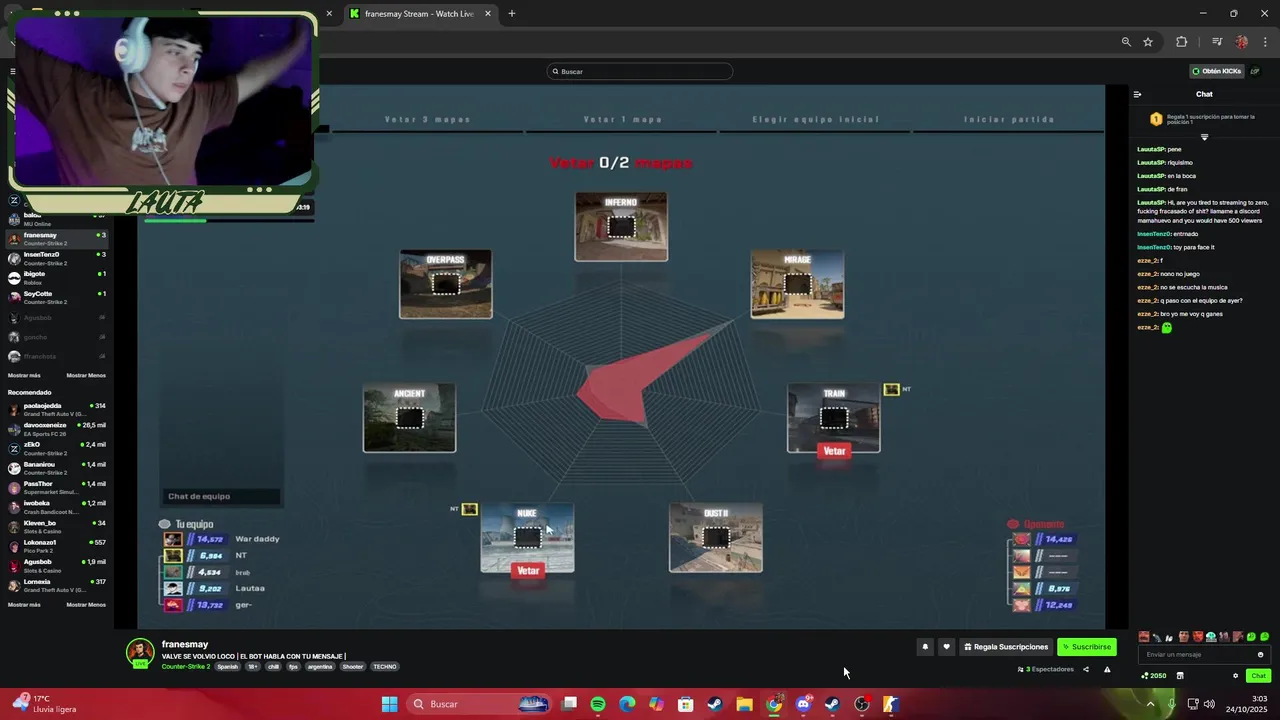1280x720 pixels.
Task: Click Regala Suscripciones button
Action: point(1006,647)
